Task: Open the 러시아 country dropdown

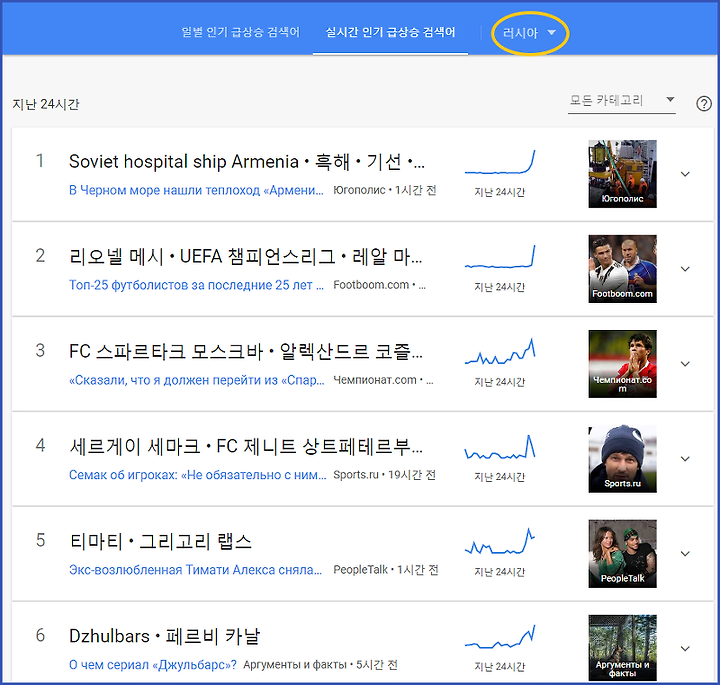Action: click(x=529, y=33)
